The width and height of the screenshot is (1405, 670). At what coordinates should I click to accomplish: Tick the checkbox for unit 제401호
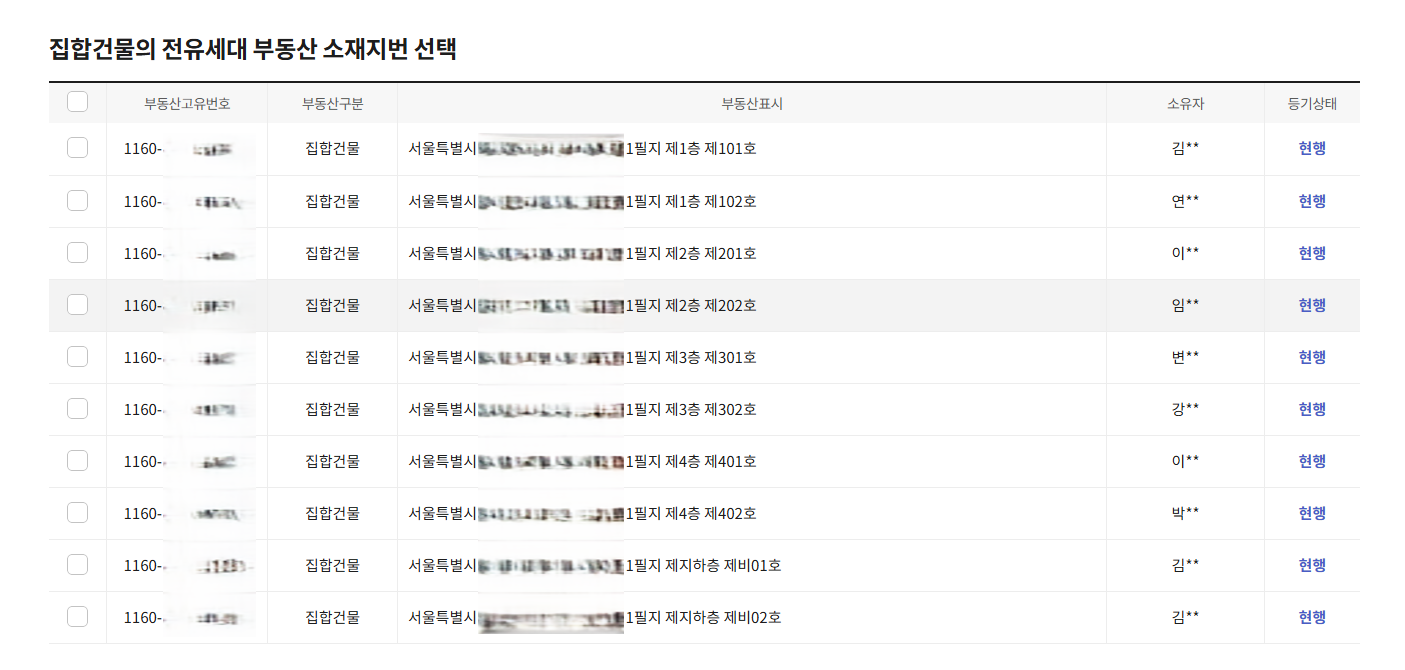pyautogui.click(x=77, y=461)
